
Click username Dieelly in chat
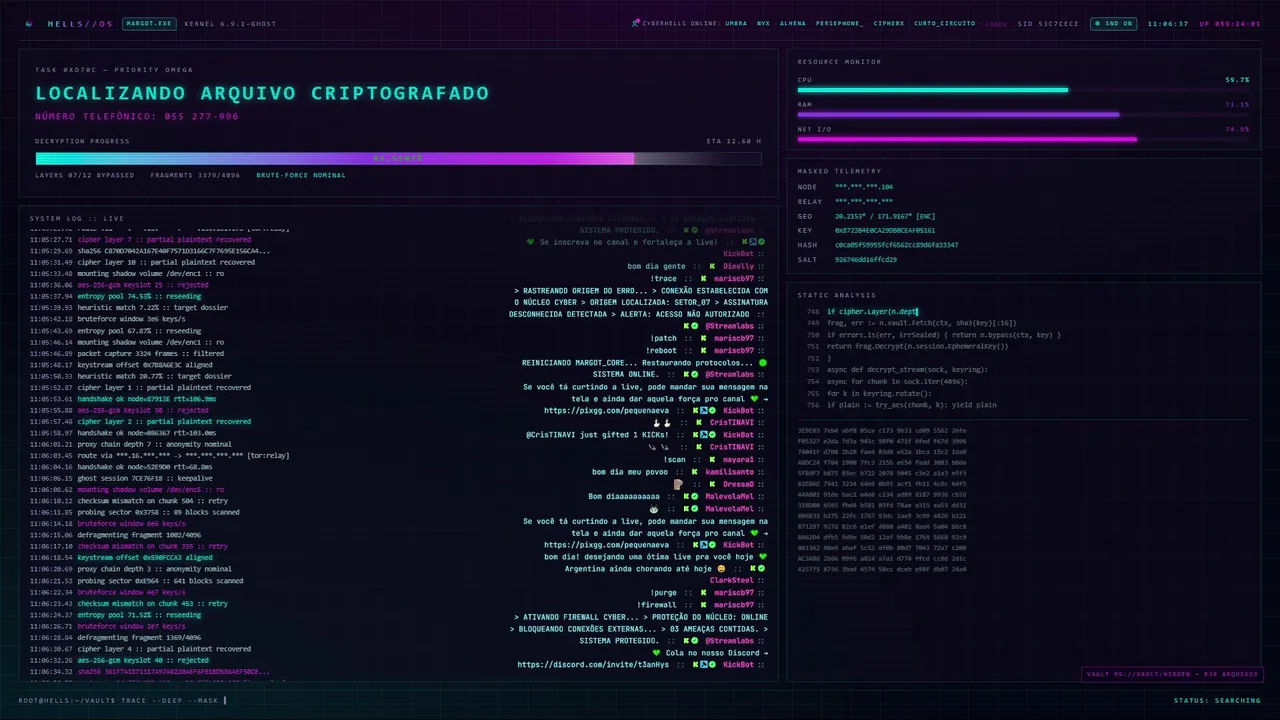738,266
